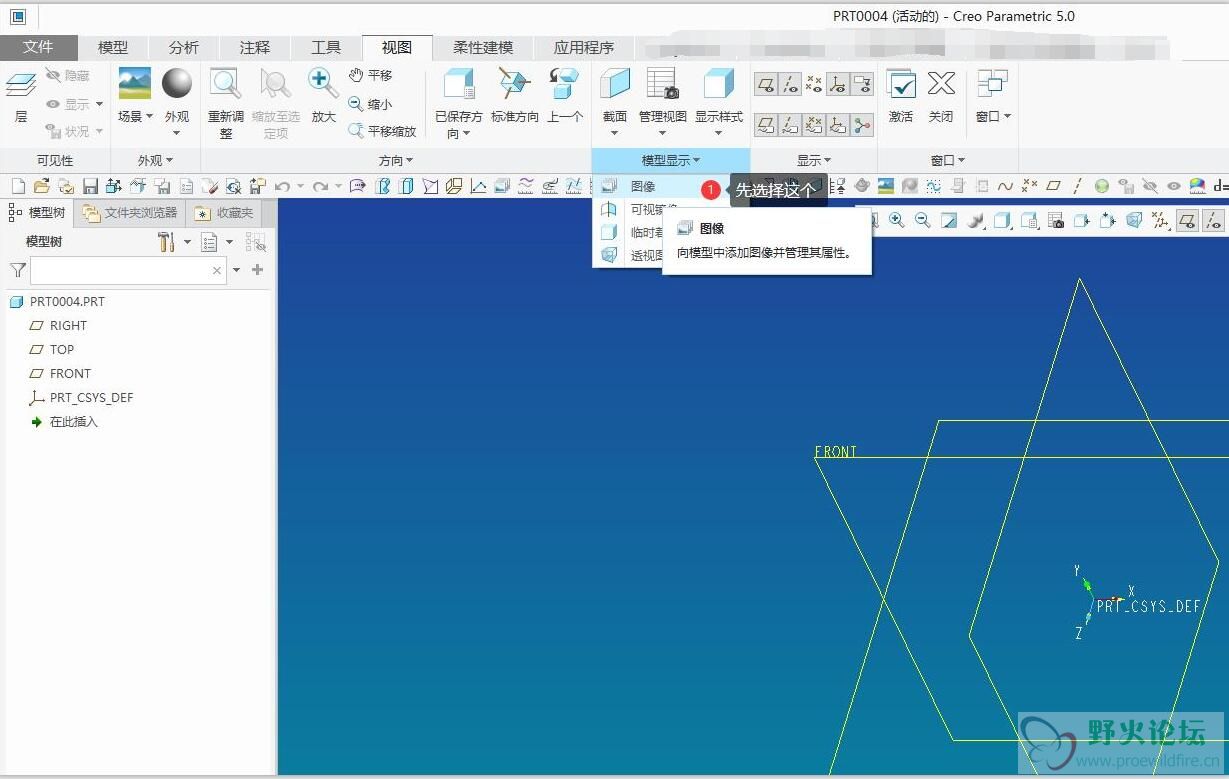This screenshot has width=1229, height=779.
Task: Toggle coordinate system display in ribbon
Action: (x=838, y=84)
